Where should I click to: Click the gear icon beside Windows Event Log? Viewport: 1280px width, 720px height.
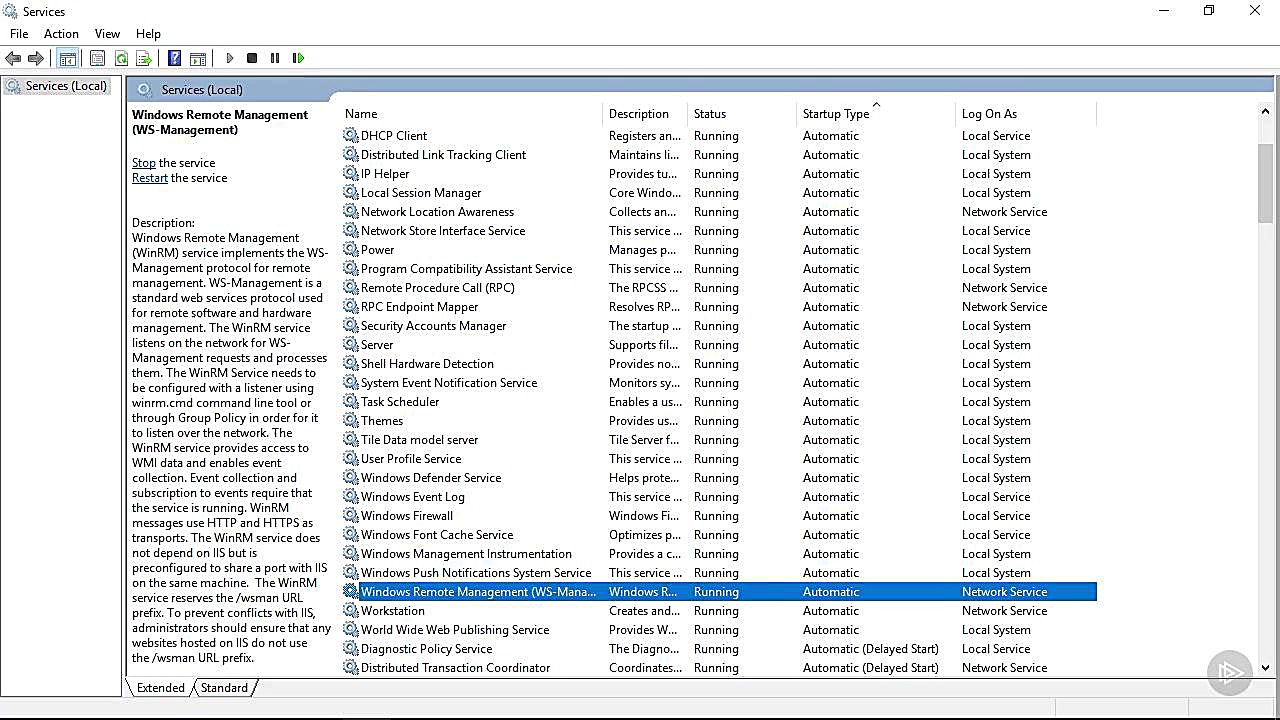point(350,496)
